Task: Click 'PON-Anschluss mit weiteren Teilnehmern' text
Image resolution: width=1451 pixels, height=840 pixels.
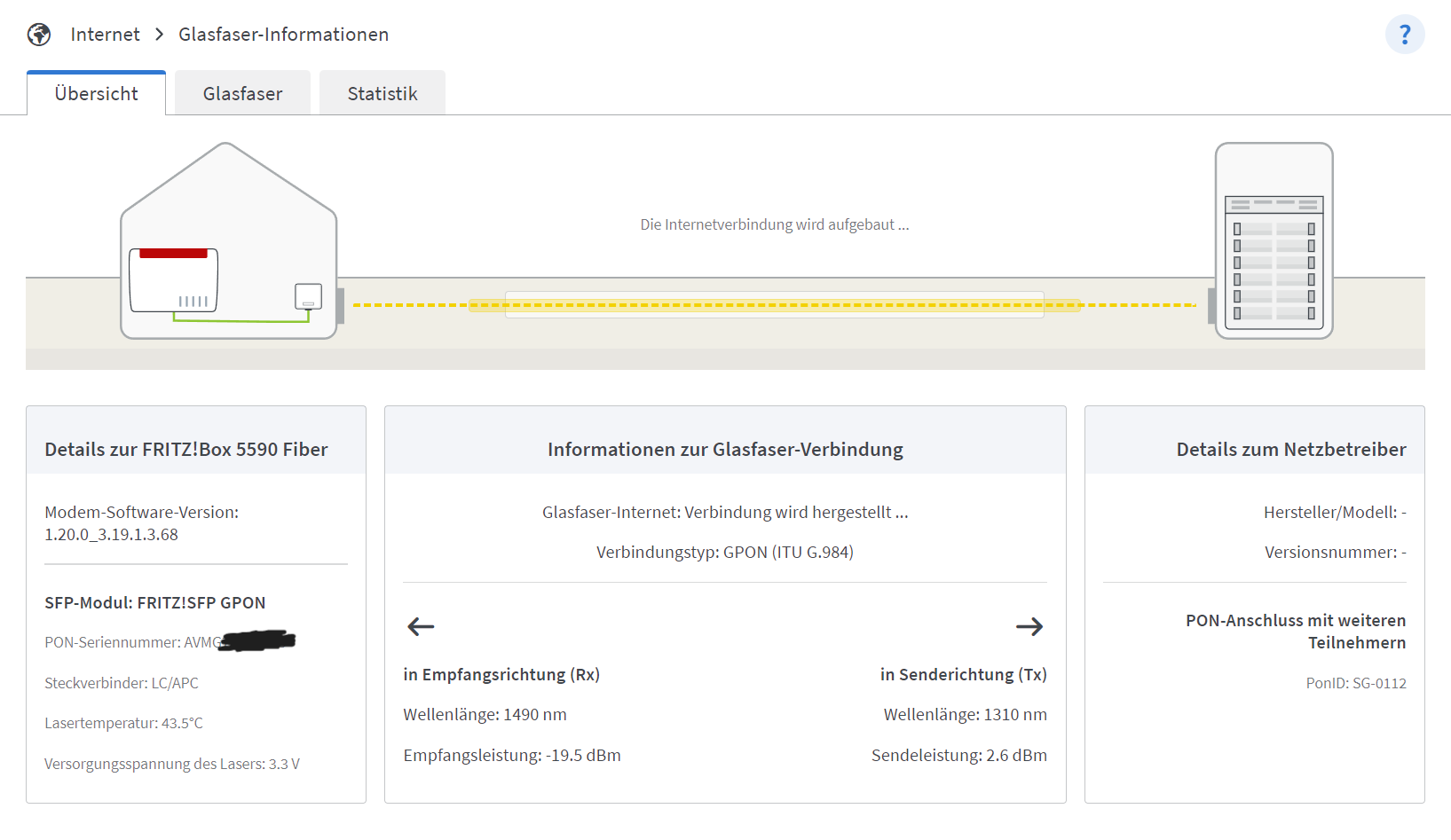Action: tap(1296, 632)
